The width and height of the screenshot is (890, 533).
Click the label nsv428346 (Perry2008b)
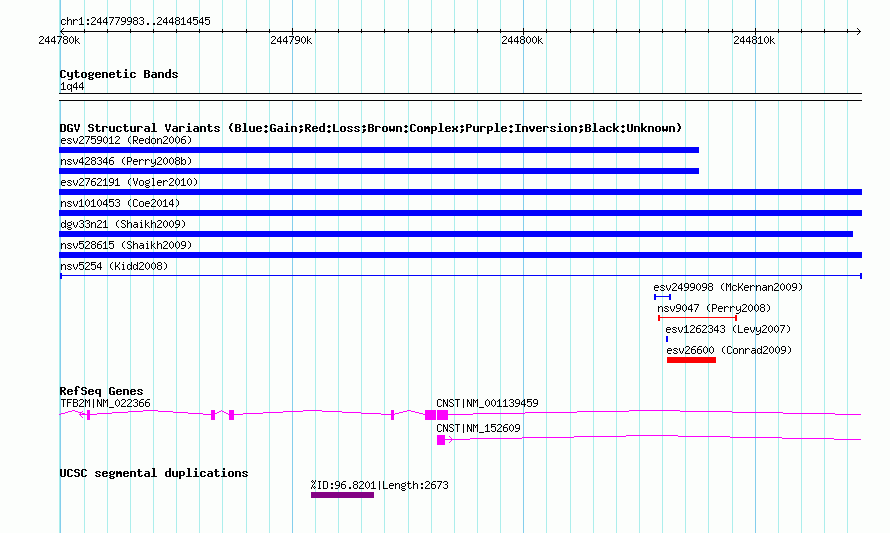pos(126,161)
